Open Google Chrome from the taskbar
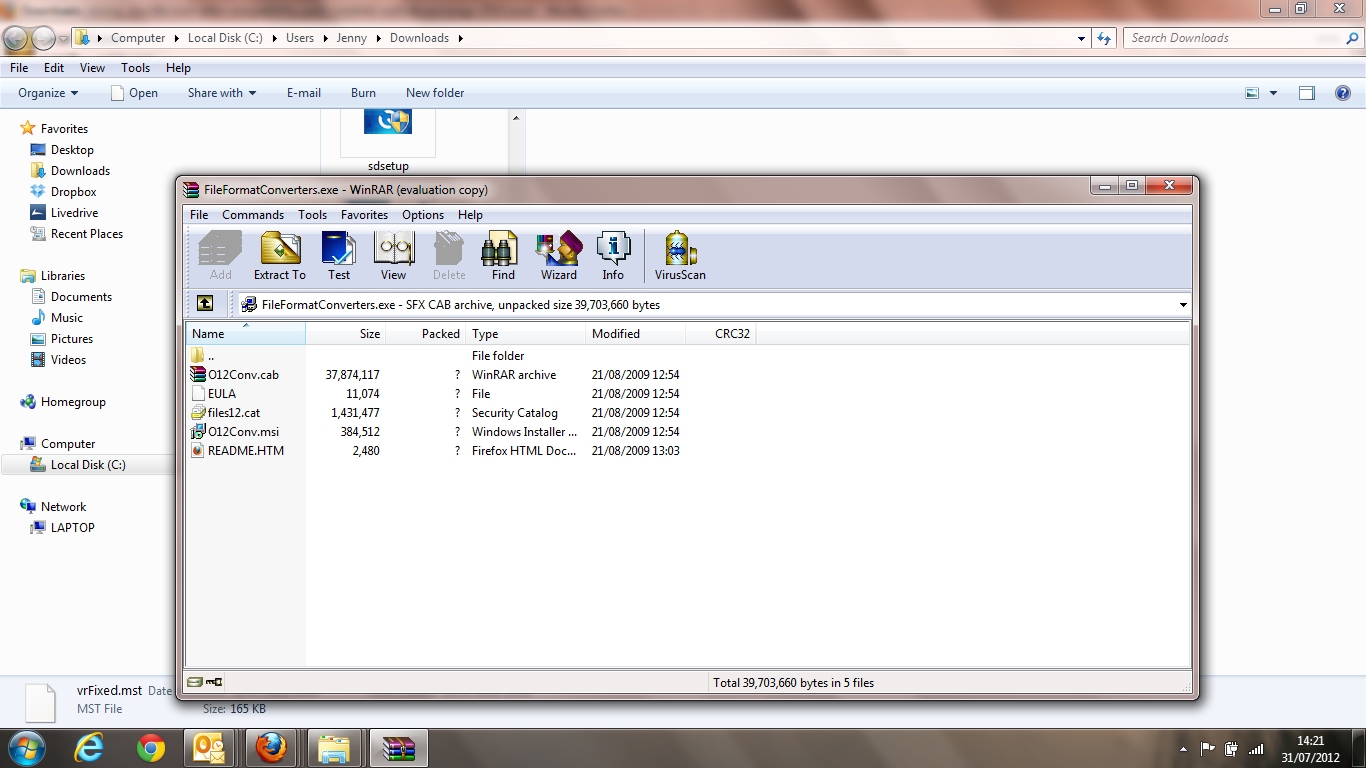The height and width of the screenshot is (768, 1366). [x=151, y=748]
